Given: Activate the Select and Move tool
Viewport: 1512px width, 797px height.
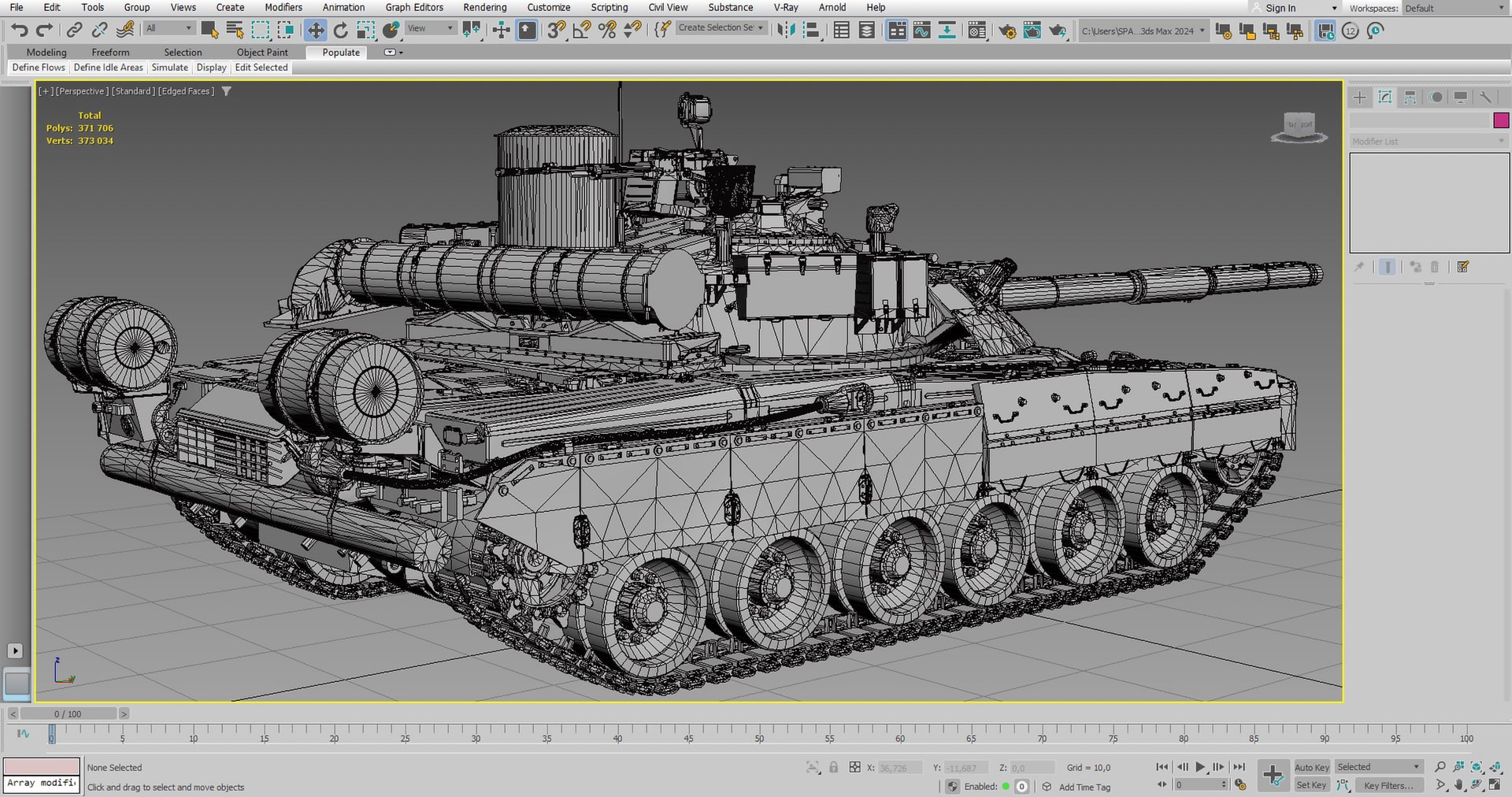Looking at the screenshot, I should pyautogui.click(x=315, y=30).
